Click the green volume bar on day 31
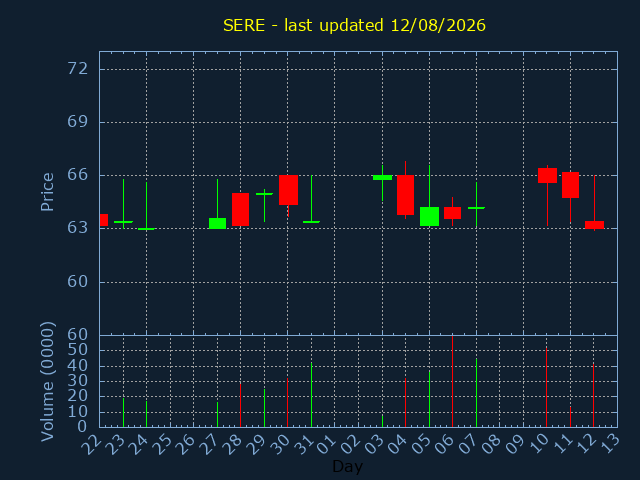This screenshot has width=640, height=480. pyautogui.click(x=311, y=395)
